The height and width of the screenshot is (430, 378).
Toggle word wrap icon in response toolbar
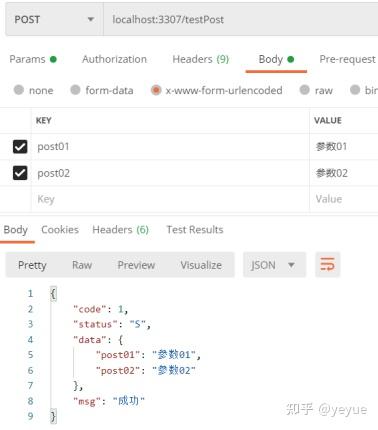[327, 265]
